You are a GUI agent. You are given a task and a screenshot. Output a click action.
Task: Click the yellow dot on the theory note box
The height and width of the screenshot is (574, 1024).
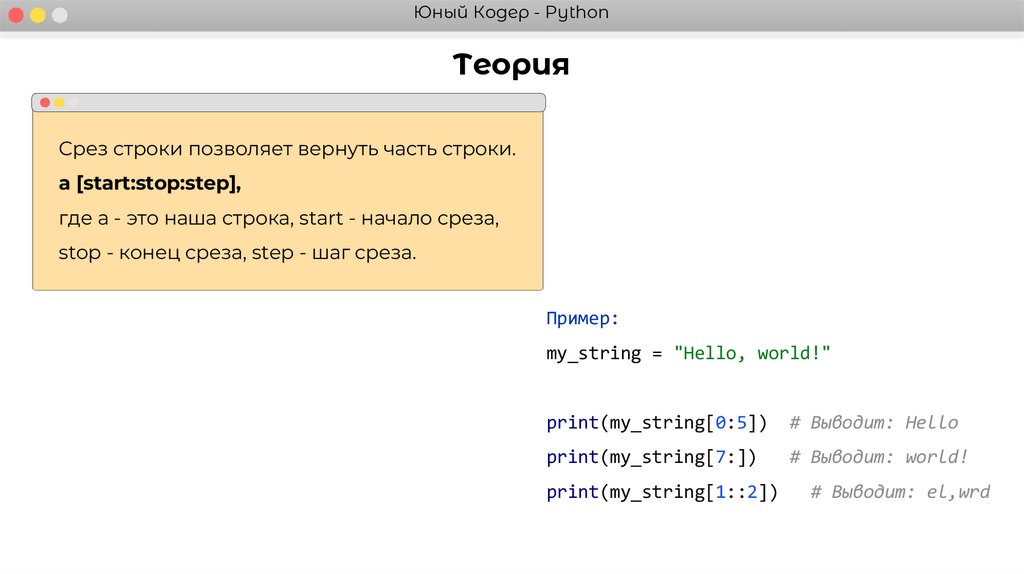point(59,102)
